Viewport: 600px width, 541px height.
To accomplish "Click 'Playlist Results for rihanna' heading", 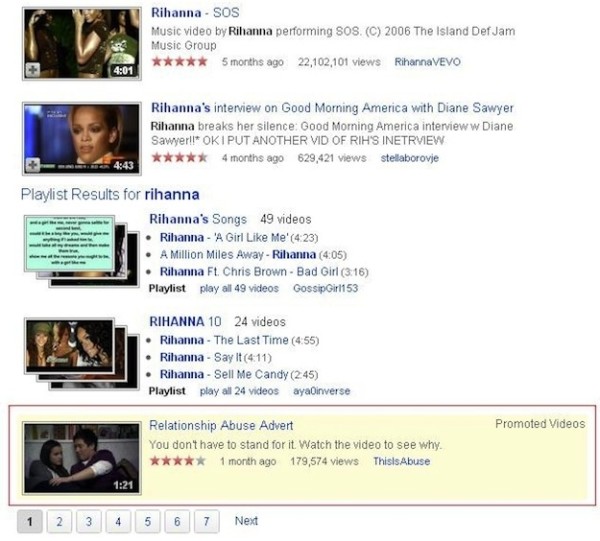I will (x=110, y=194).
